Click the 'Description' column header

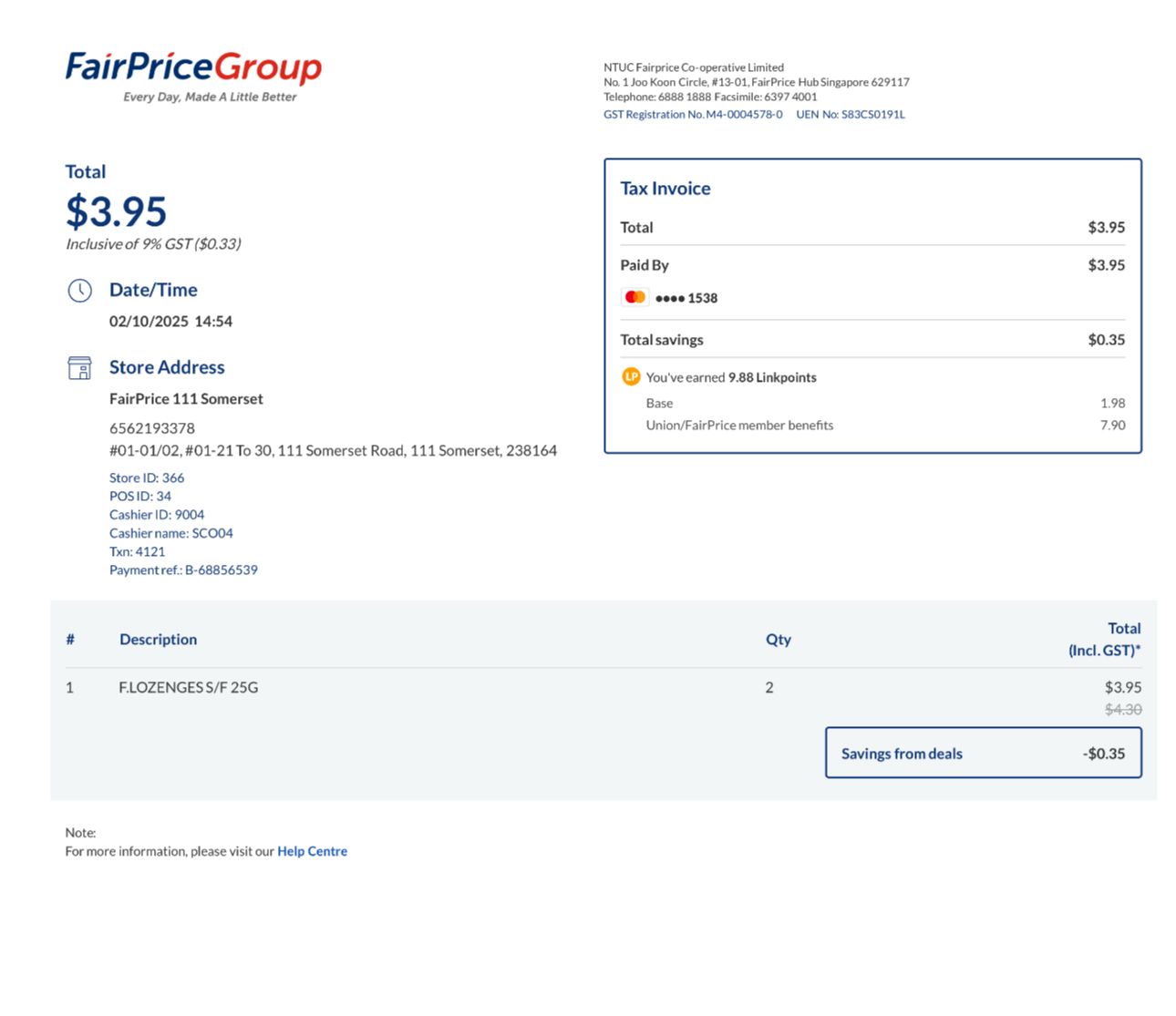pos(159,640)
